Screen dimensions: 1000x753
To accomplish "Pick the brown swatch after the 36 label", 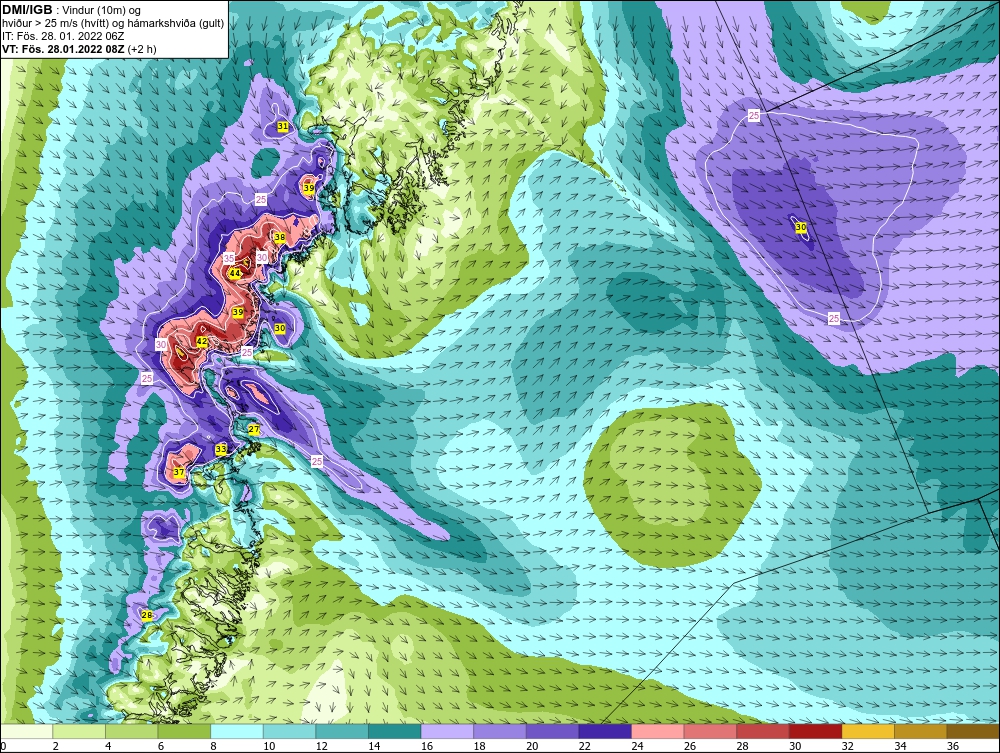I will tap(973, 731).
